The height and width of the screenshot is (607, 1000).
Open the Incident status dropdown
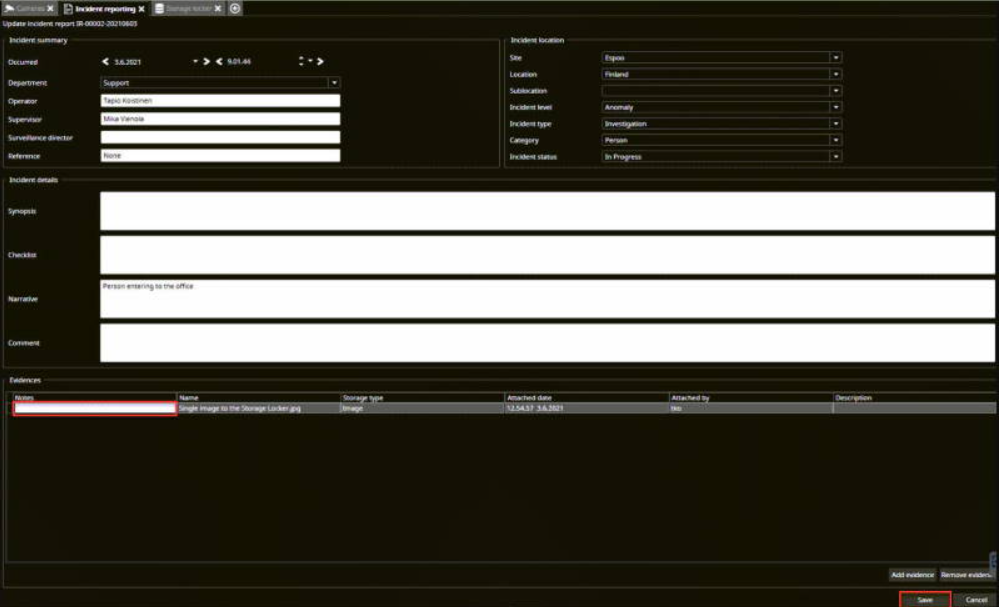pos(835,157)
